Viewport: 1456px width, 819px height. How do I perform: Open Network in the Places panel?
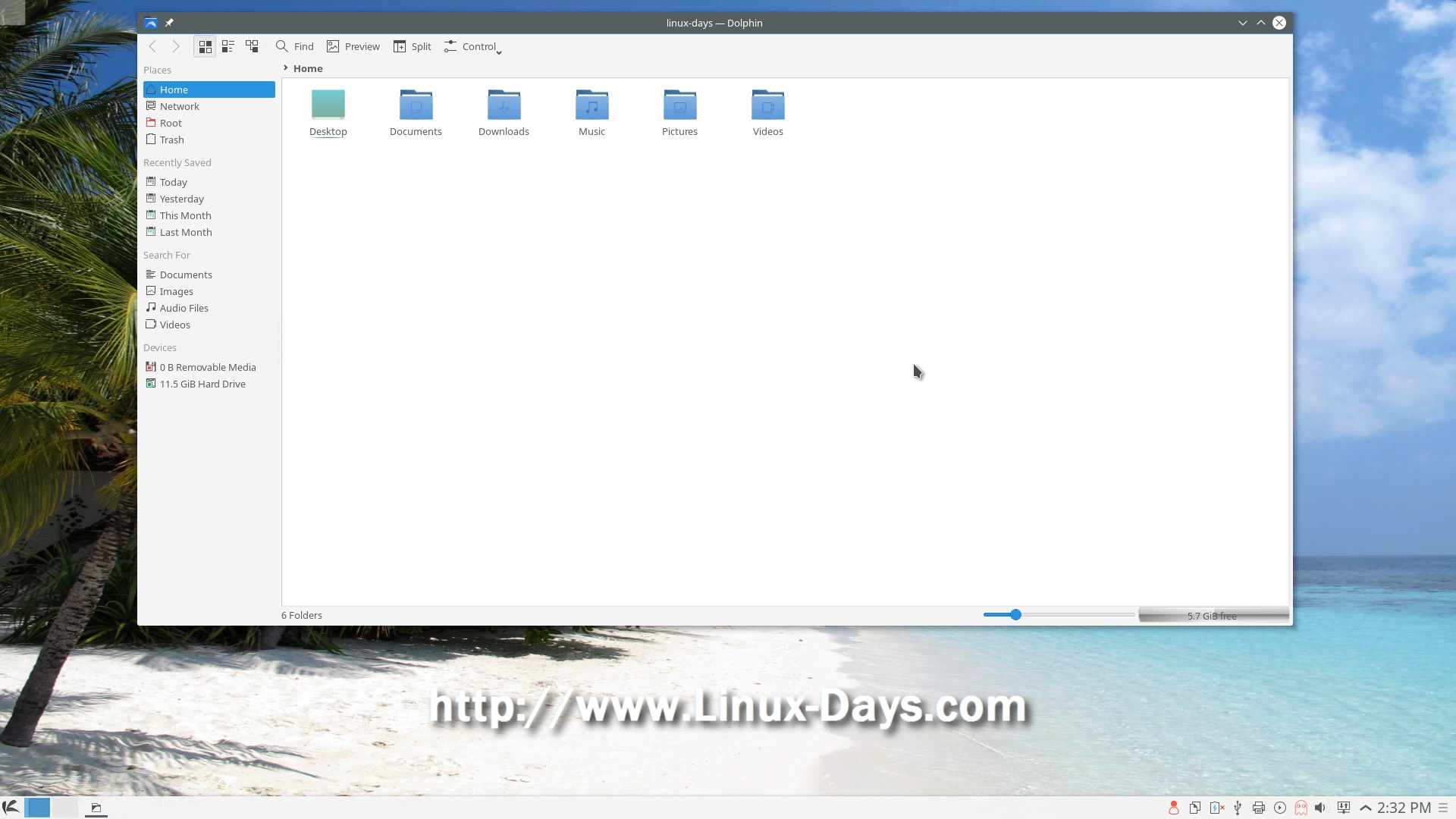[209, 106]
